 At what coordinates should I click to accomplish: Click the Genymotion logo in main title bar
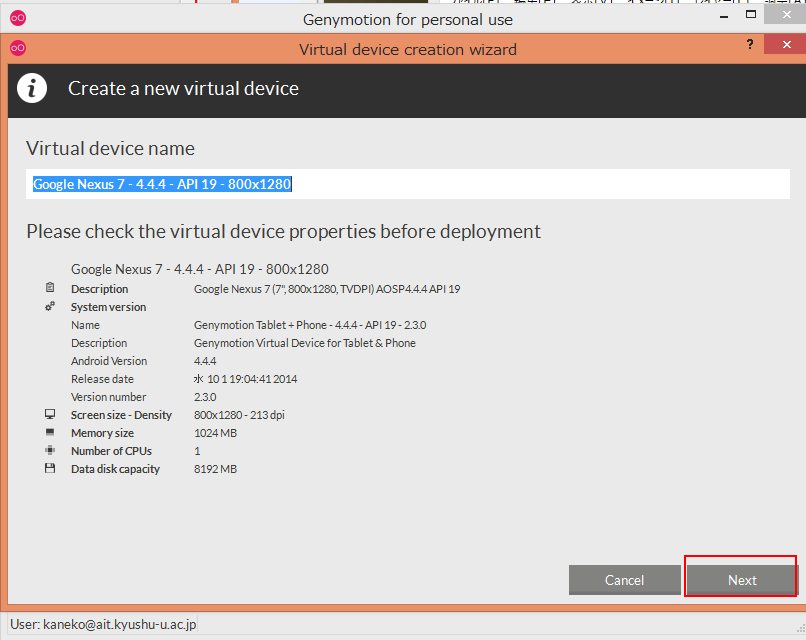pyautogui.click(x=18, y=19)
